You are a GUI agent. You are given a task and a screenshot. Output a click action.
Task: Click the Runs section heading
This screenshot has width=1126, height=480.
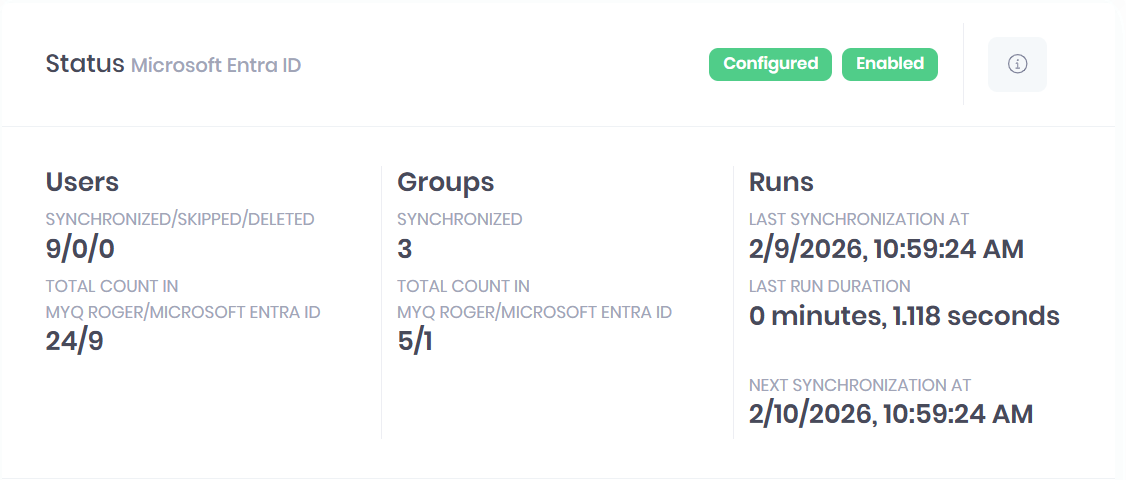click(x=781, y=182)
